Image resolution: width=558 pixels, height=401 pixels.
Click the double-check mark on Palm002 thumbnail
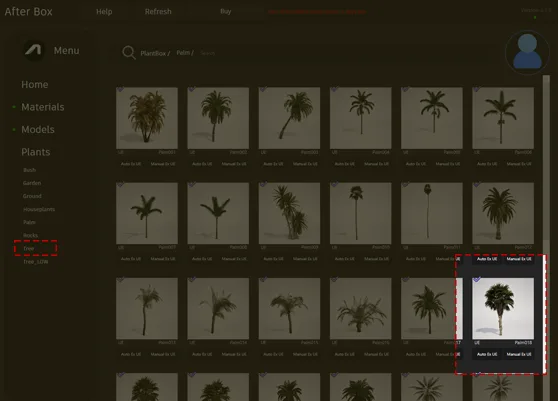[x=191, y=89]
